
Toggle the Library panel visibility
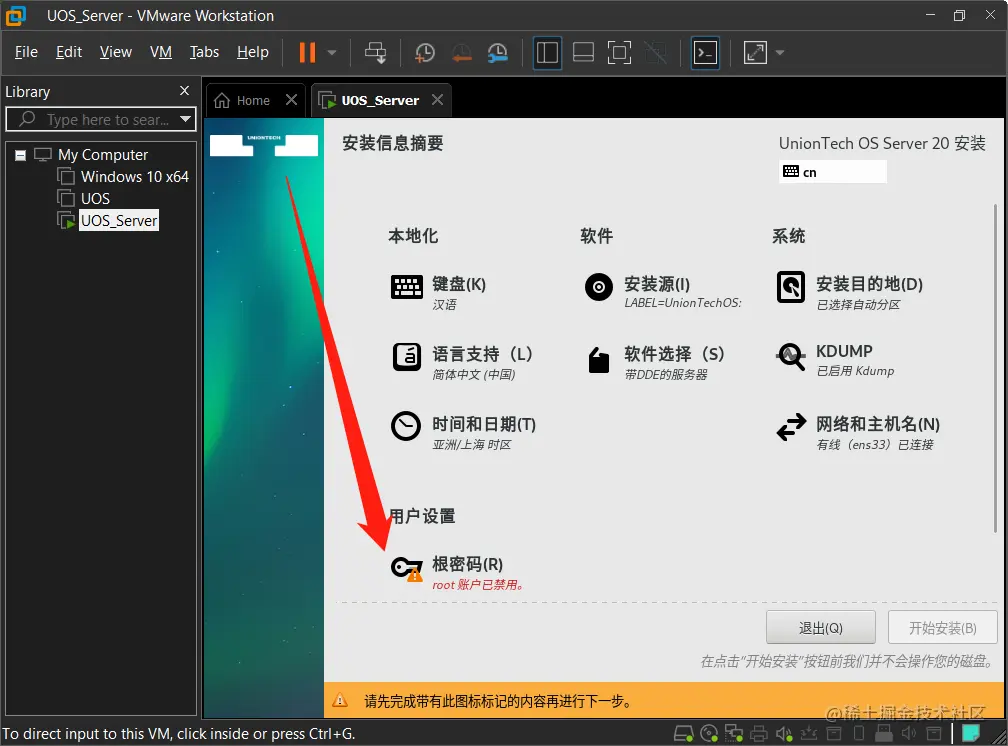click(x=547, y=52)
